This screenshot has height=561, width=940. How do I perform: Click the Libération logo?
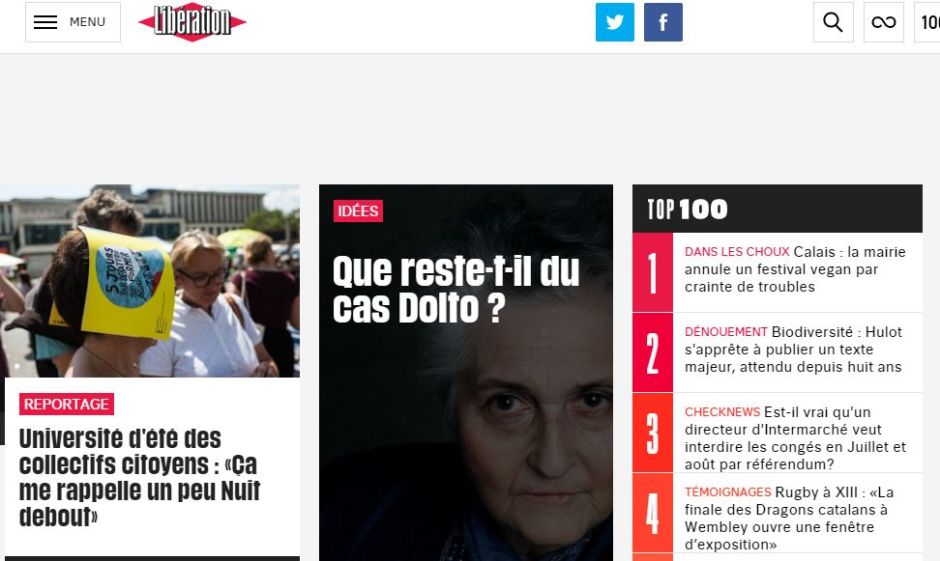pyautogui.click(x=192, y=22)
